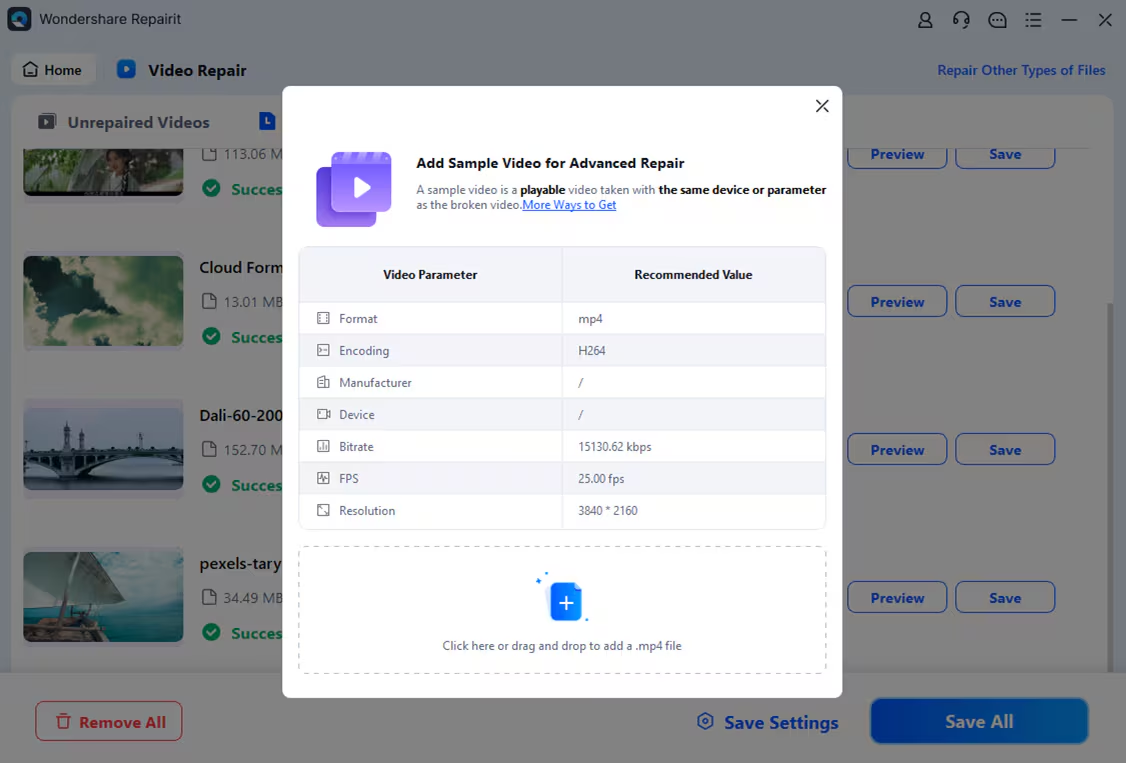Go to the Home tab
Viewport: 1126px width, 763px height.
point(52,70)
